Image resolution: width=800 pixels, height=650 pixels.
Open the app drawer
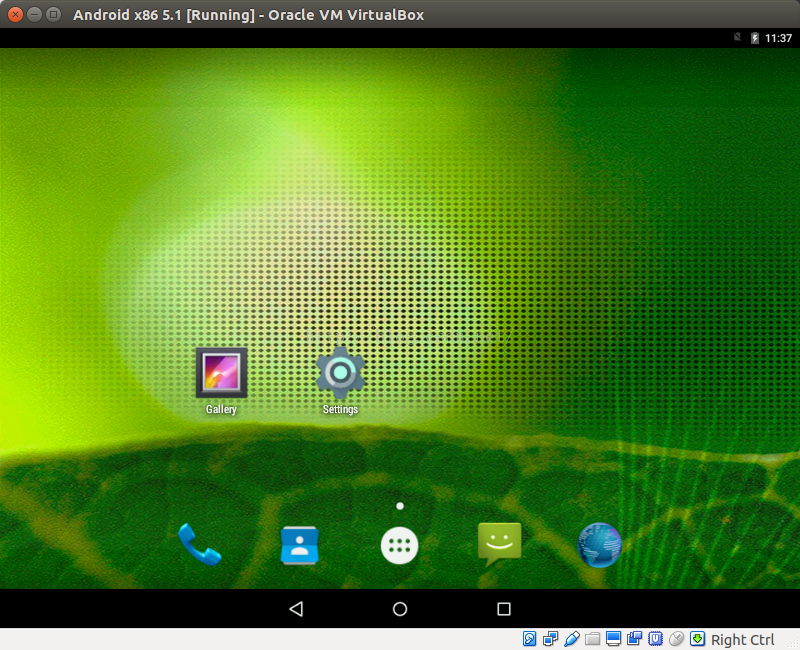click(x=399, y=545)
